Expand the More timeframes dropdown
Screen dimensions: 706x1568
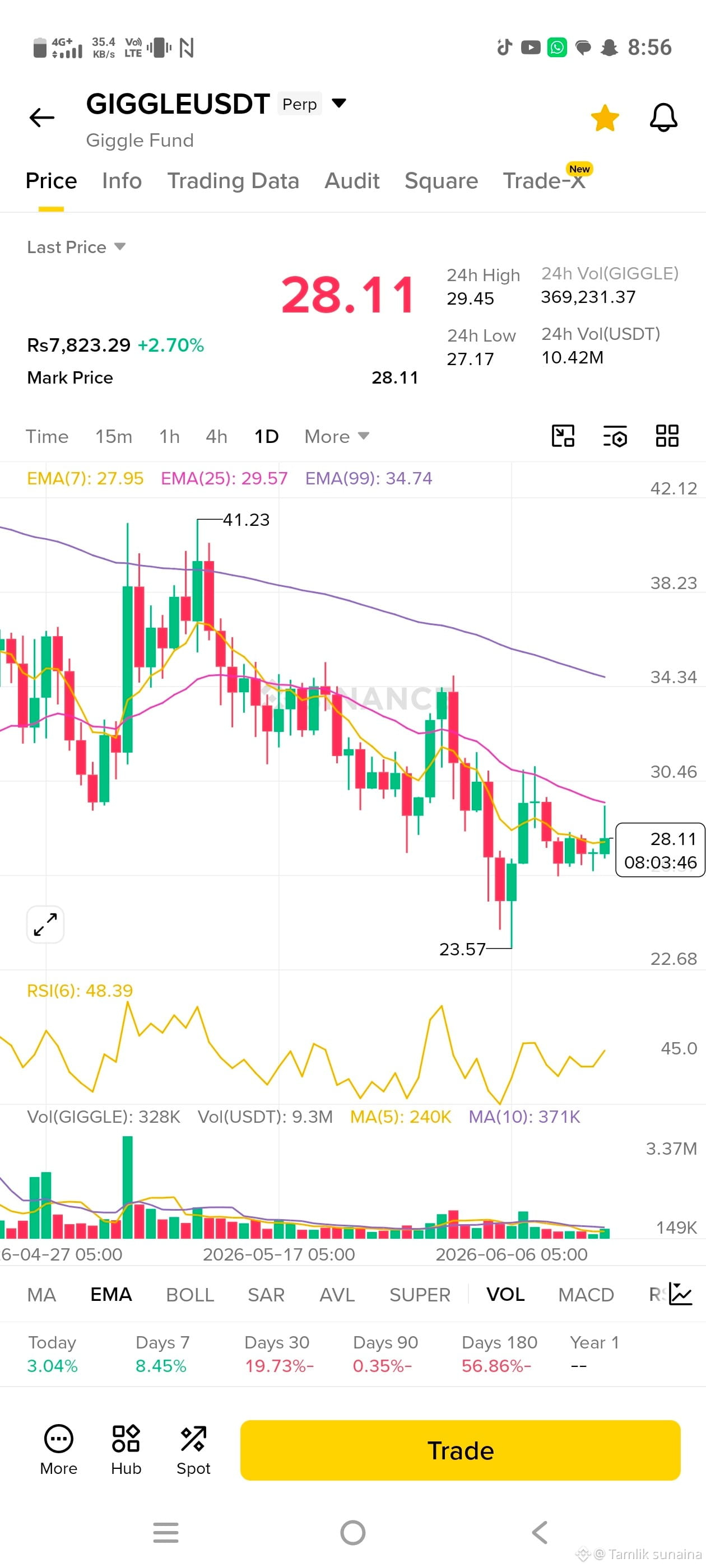pos(337,436)
